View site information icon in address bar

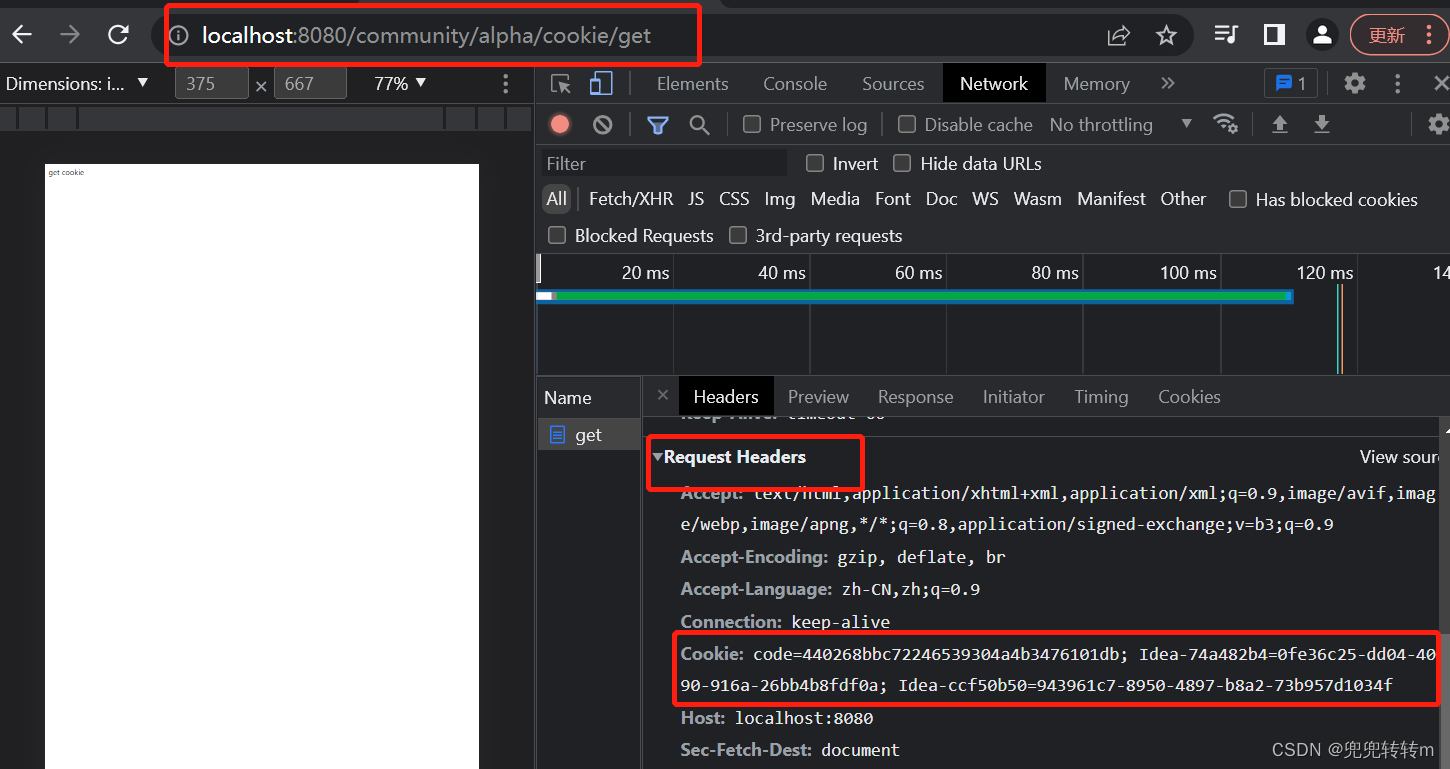click(x=179, y=36)
